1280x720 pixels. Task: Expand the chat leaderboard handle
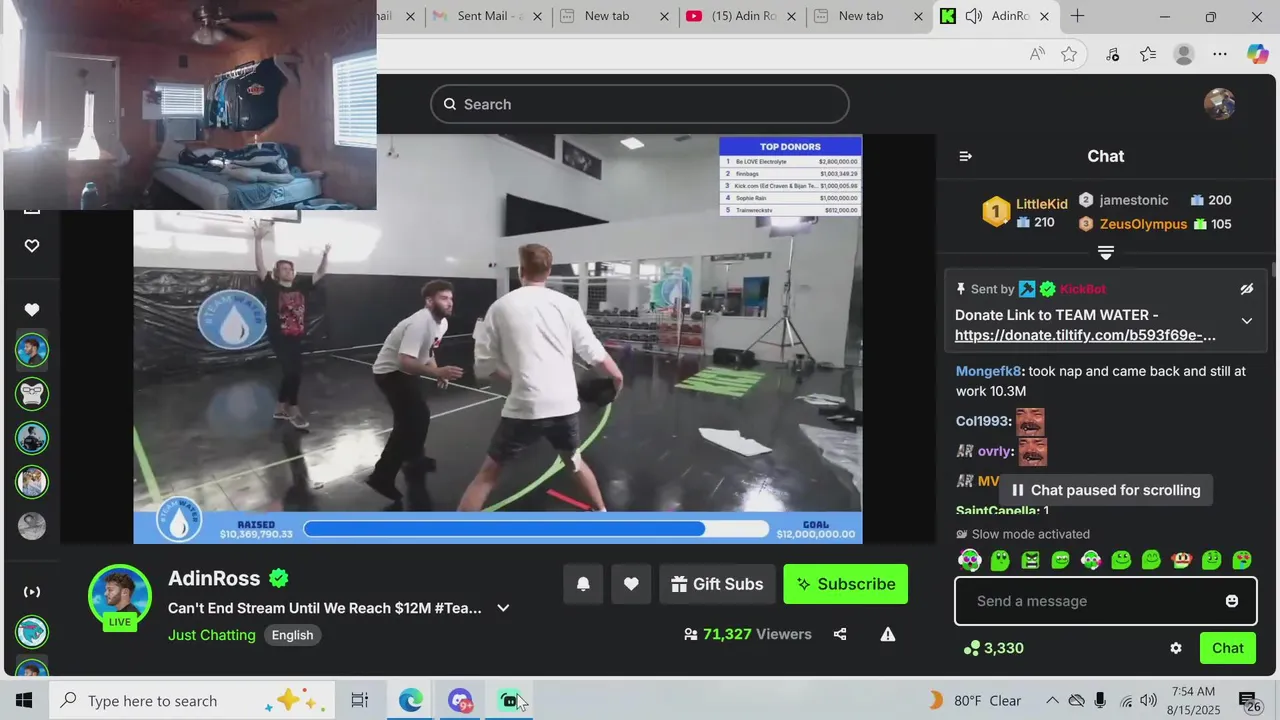pos(1105,251)
